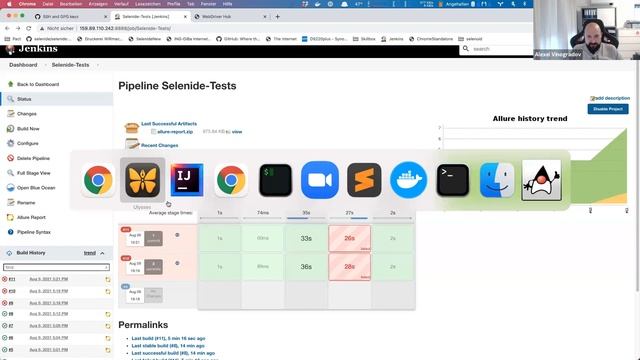Viewport: 640px width, 360px height.
Task: Click Rename in sidebar
Action: (x=26, y=202)
